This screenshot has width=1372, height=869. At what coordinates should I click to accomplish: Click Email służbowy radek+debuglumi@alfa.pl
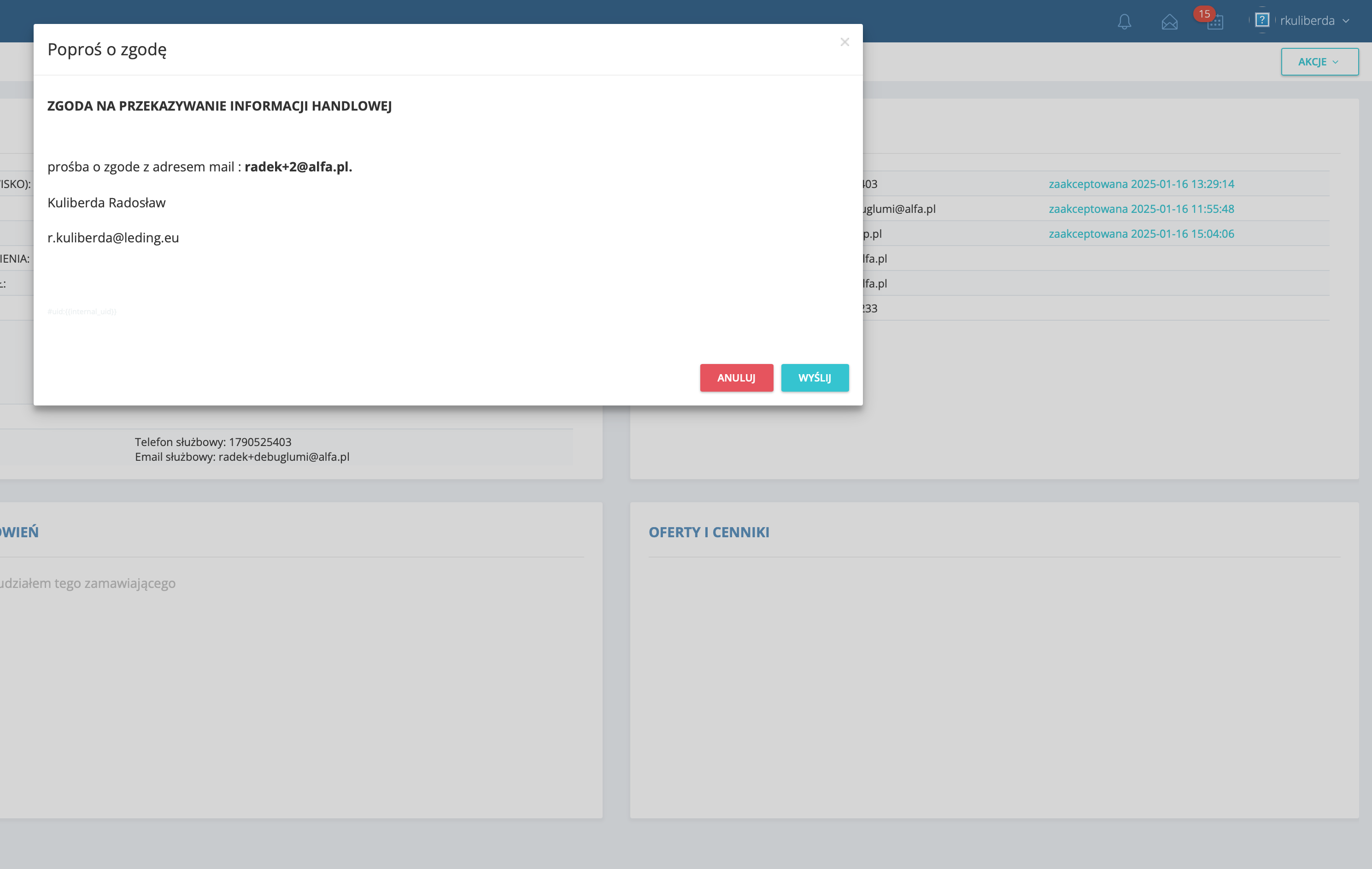click(x=242, y=457)
